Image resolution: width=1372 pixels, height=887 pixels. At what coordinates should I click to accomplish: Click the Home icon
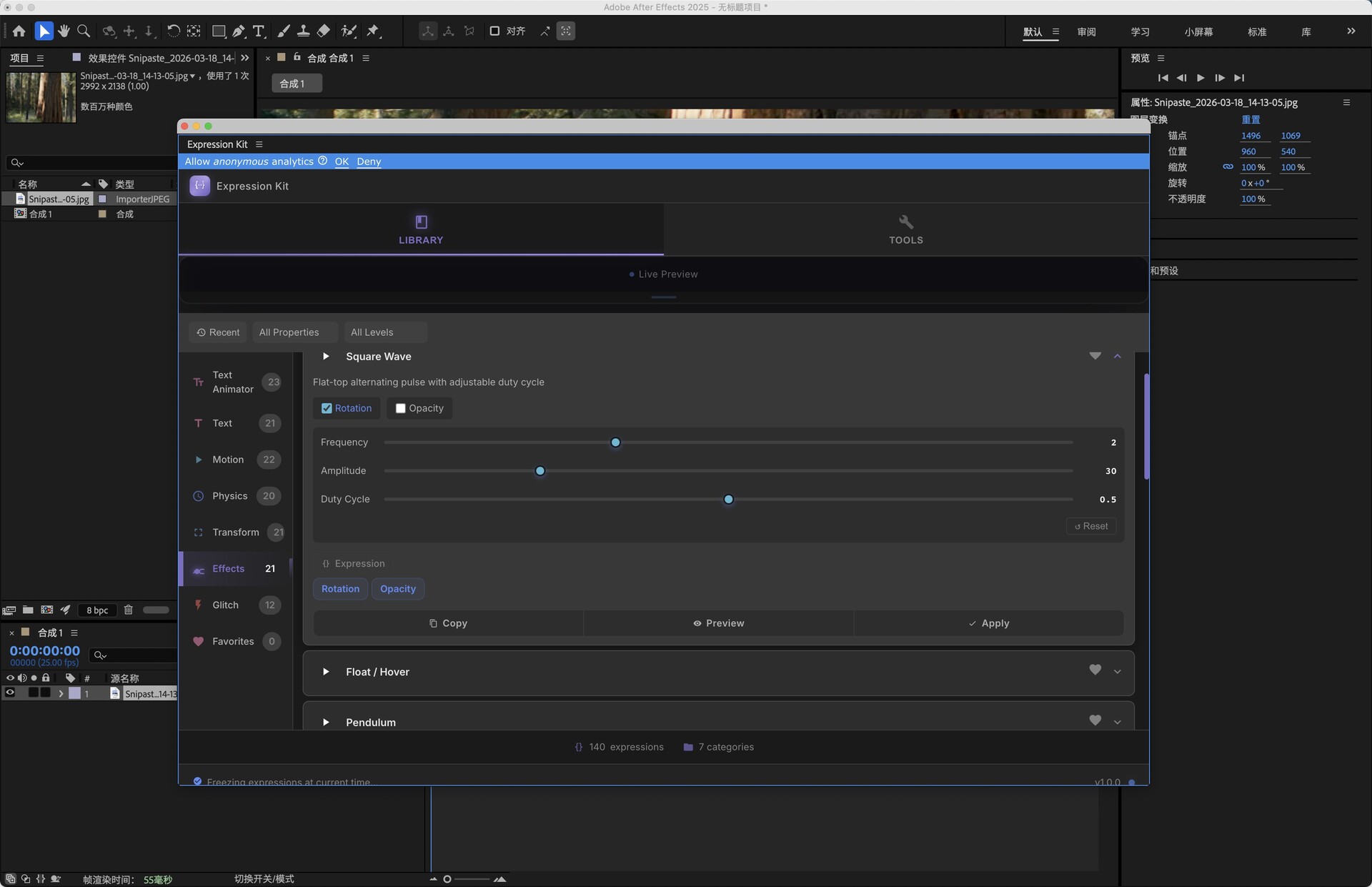pyautogui.click(x=19, y=31)
